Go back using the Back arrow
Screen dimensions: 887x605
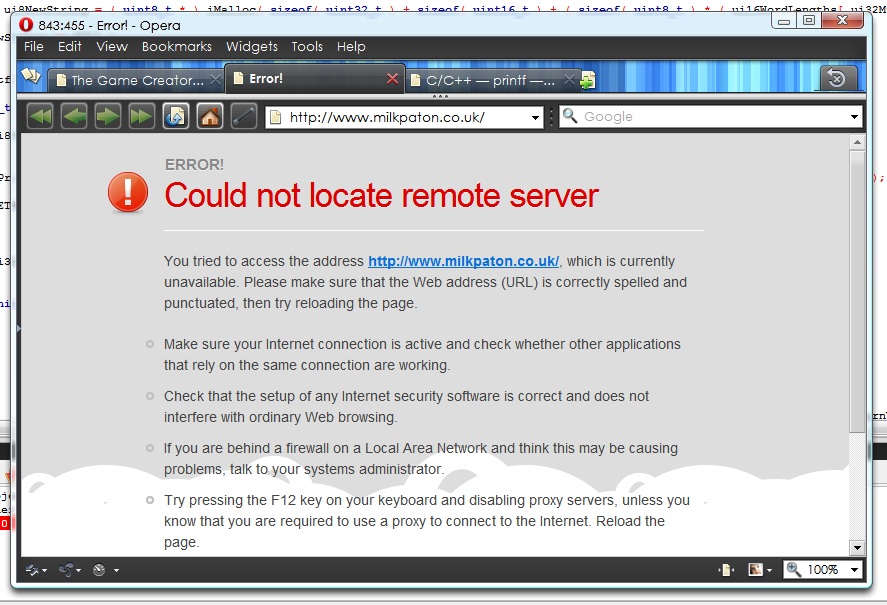point(74,117)
